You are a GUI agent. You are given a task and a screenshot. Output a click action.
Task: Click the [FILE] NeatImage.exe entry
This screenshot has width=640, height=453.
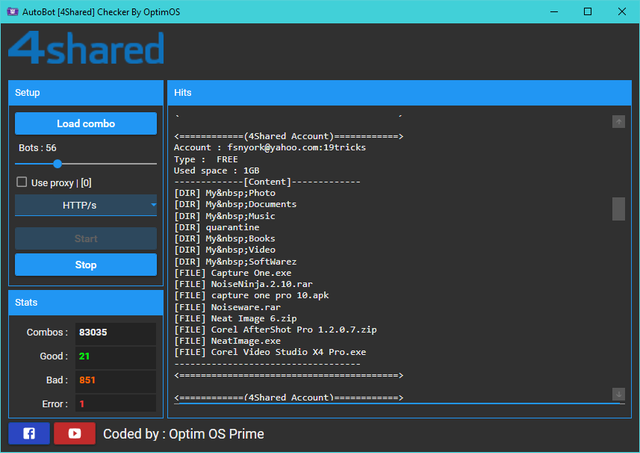227,341
